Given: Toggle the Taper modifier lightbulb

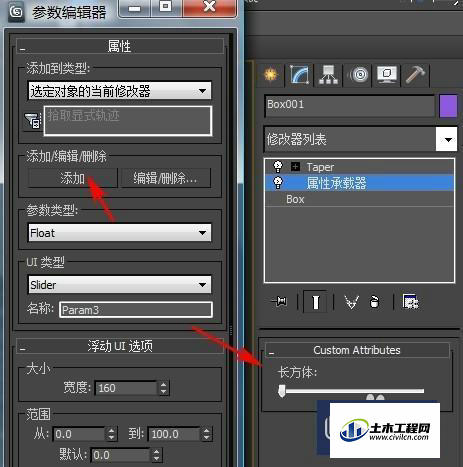Looking at the screenshot, I should 278,166.
